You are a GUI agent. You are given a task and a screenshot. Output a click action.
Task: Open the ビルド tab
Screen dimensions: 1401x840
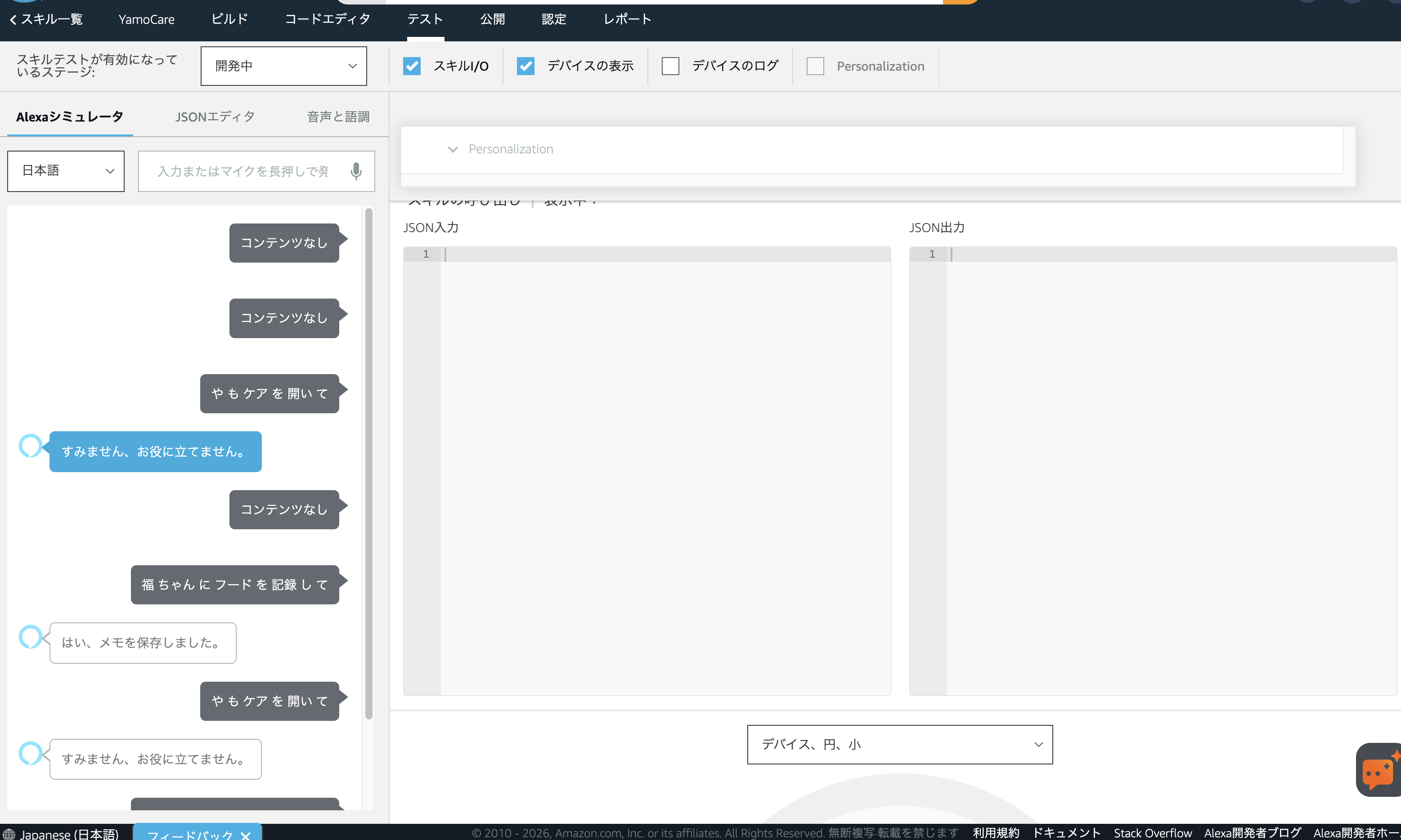point(229,19)
